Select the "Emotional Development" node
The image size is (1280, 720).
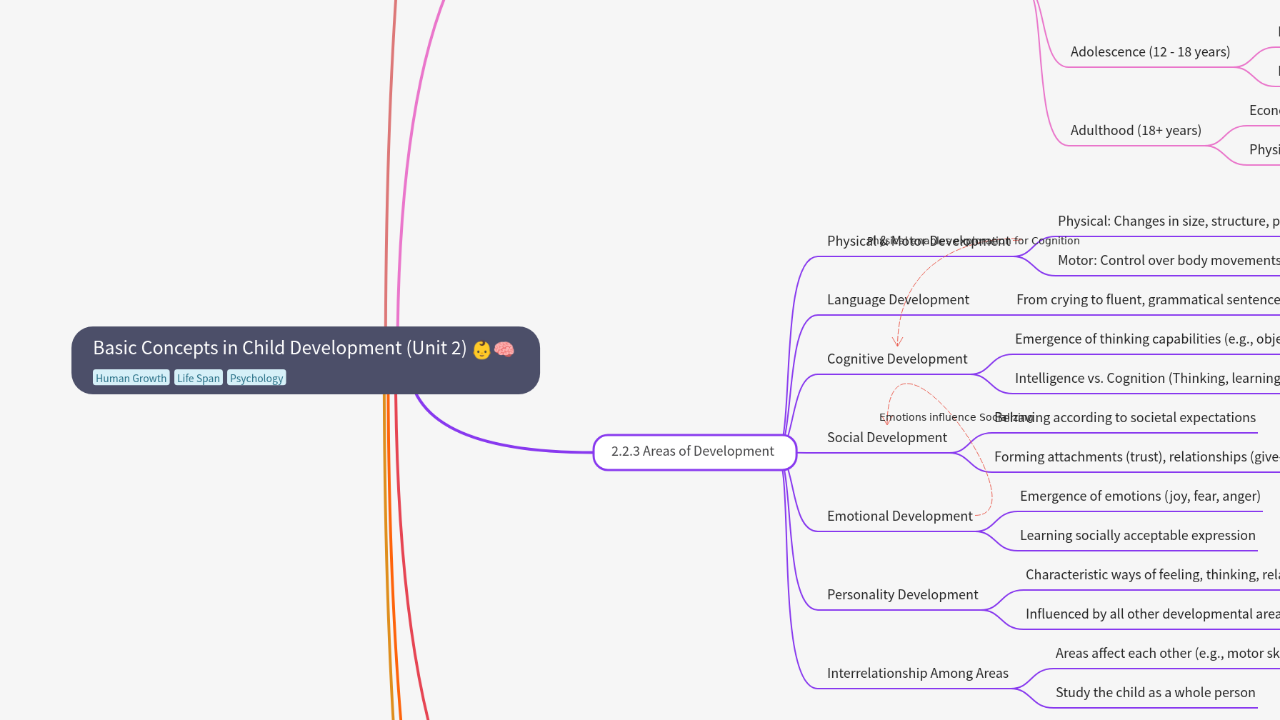(x=900, y=515)
